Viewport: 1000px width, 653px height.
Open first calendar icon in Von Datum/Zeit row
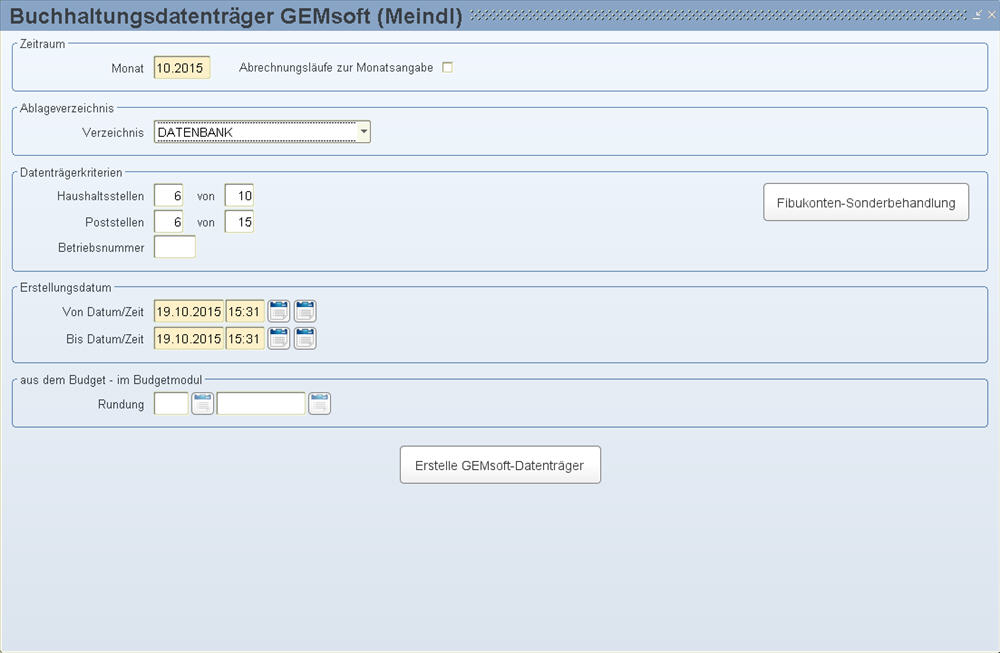279,311
